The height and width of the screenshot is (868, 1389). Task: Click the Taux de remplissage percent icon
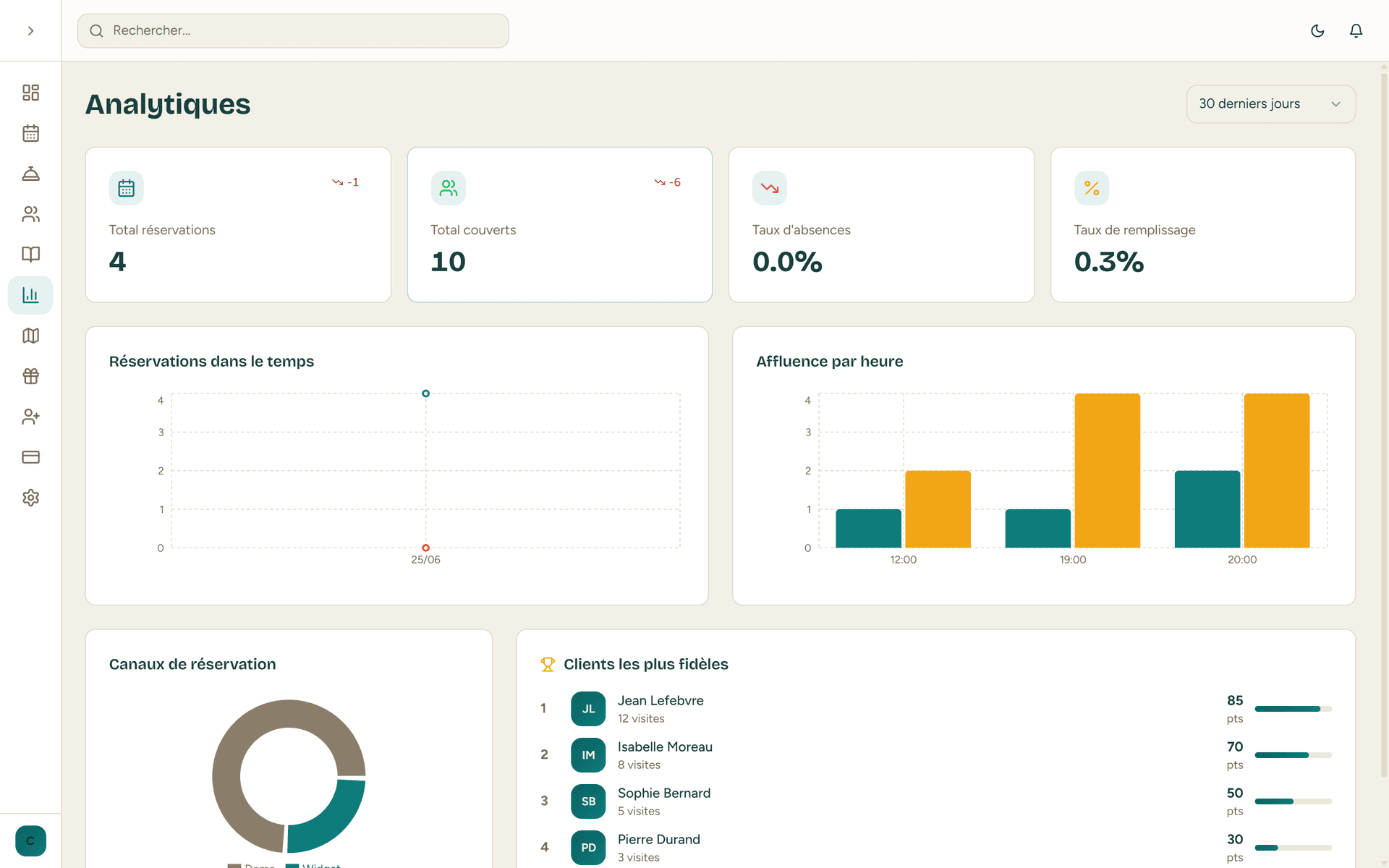1092,188
